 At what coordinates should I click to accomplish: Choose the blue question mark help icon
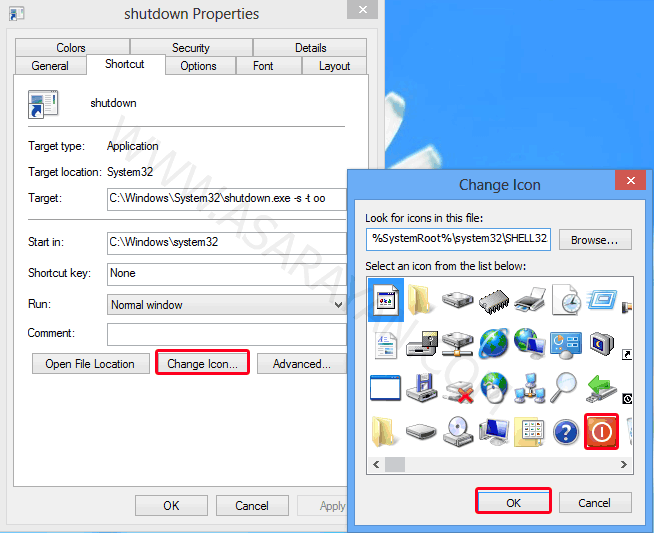point(566,431)
